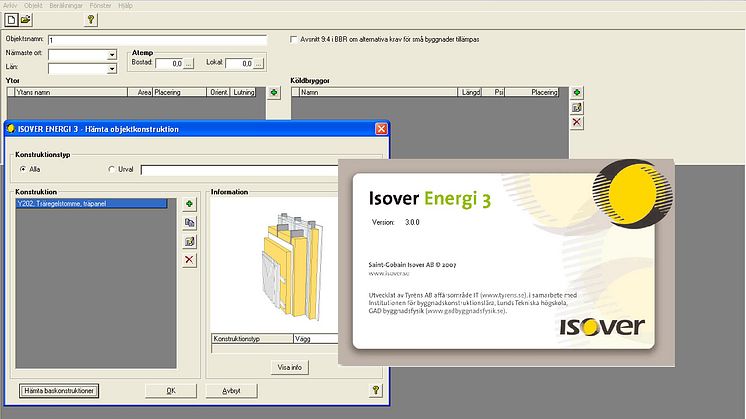
Task: Open the Län dropdown
Action: [112, 69]
